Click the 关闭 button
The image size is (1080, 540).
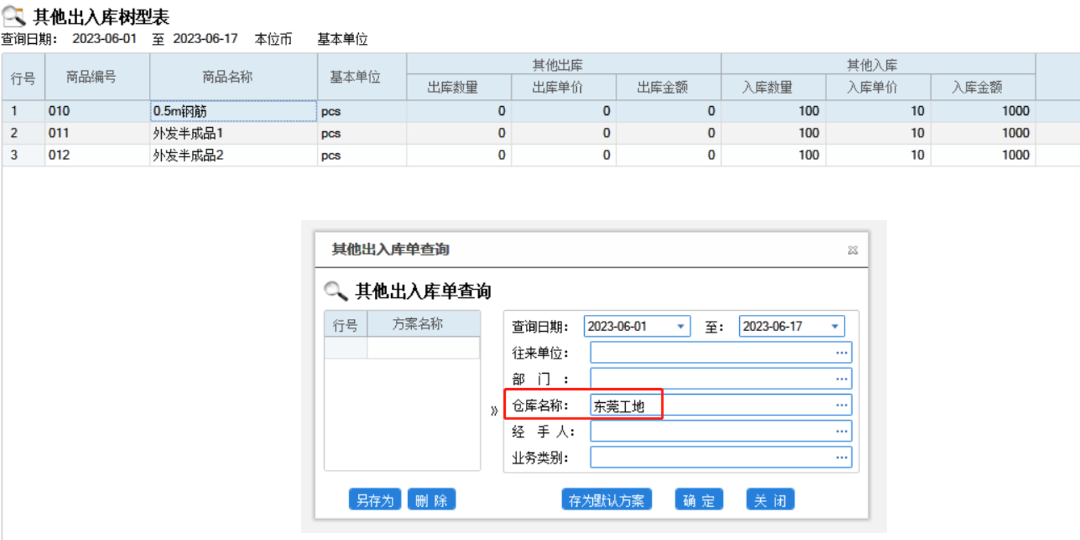(x=770, y=501)
